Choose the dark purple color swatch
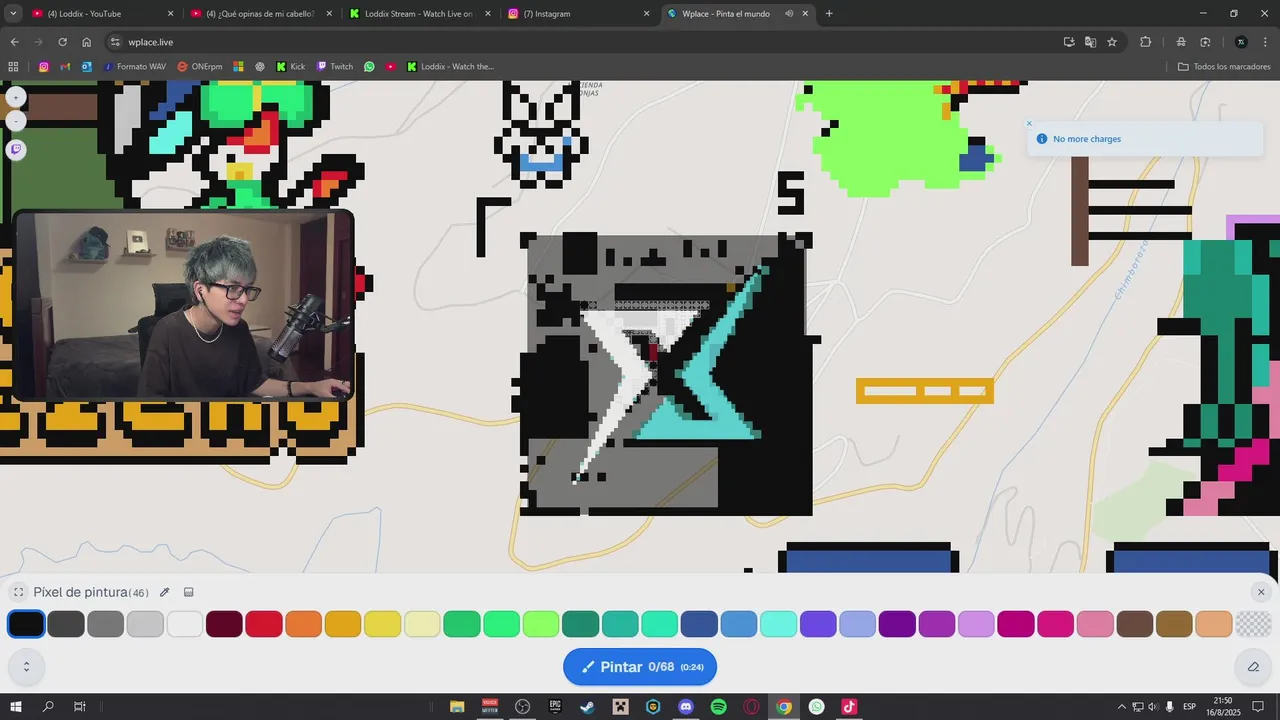This screenshot has width=1280, height=720. [x=897, y=624]
